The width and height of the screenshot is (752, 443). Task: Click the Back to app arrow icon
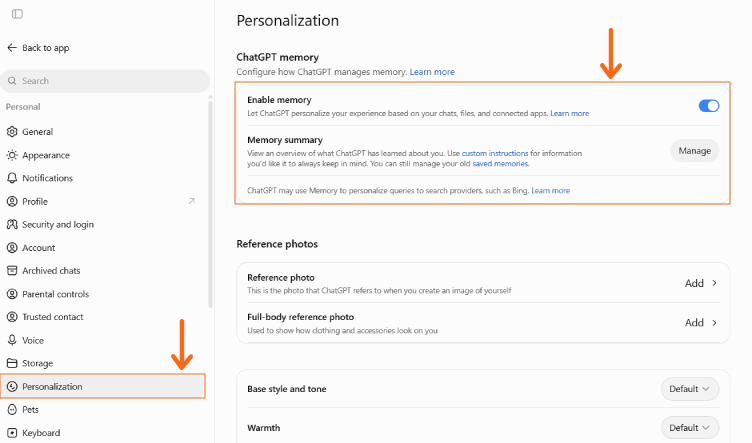coord(12,47)
